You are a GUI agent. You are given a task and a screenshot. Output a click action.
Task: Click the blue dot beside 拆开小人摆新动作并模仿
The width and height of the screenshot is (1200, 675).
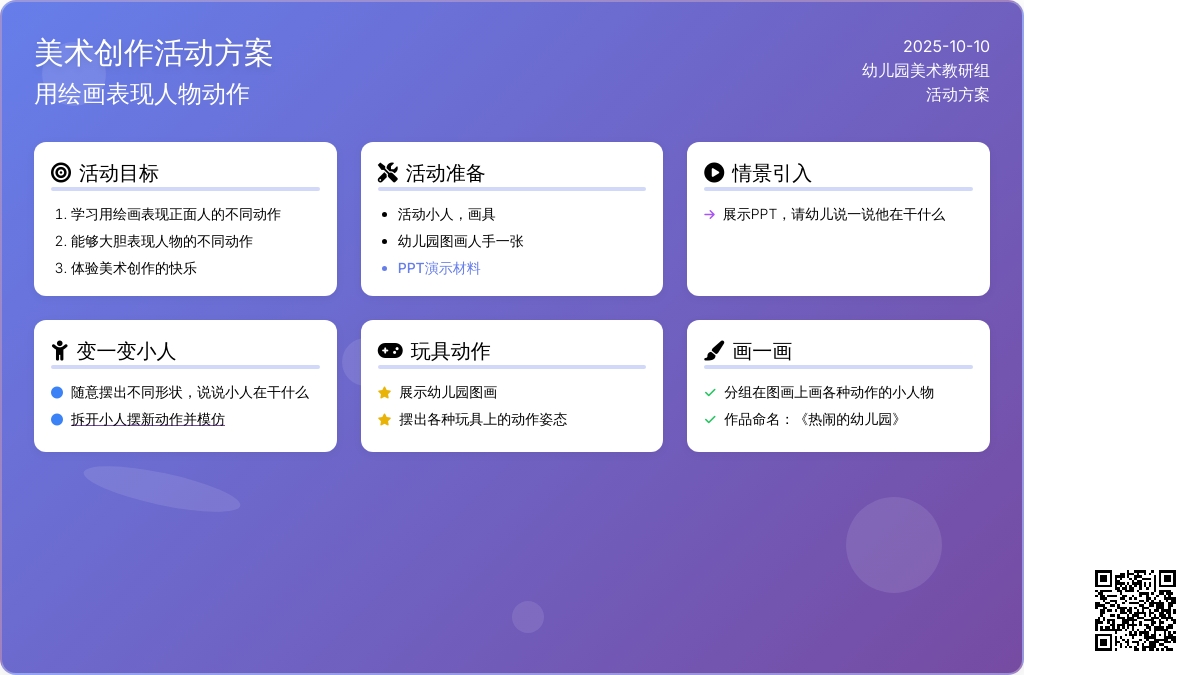pyautogui.click(x=57, y=420)
